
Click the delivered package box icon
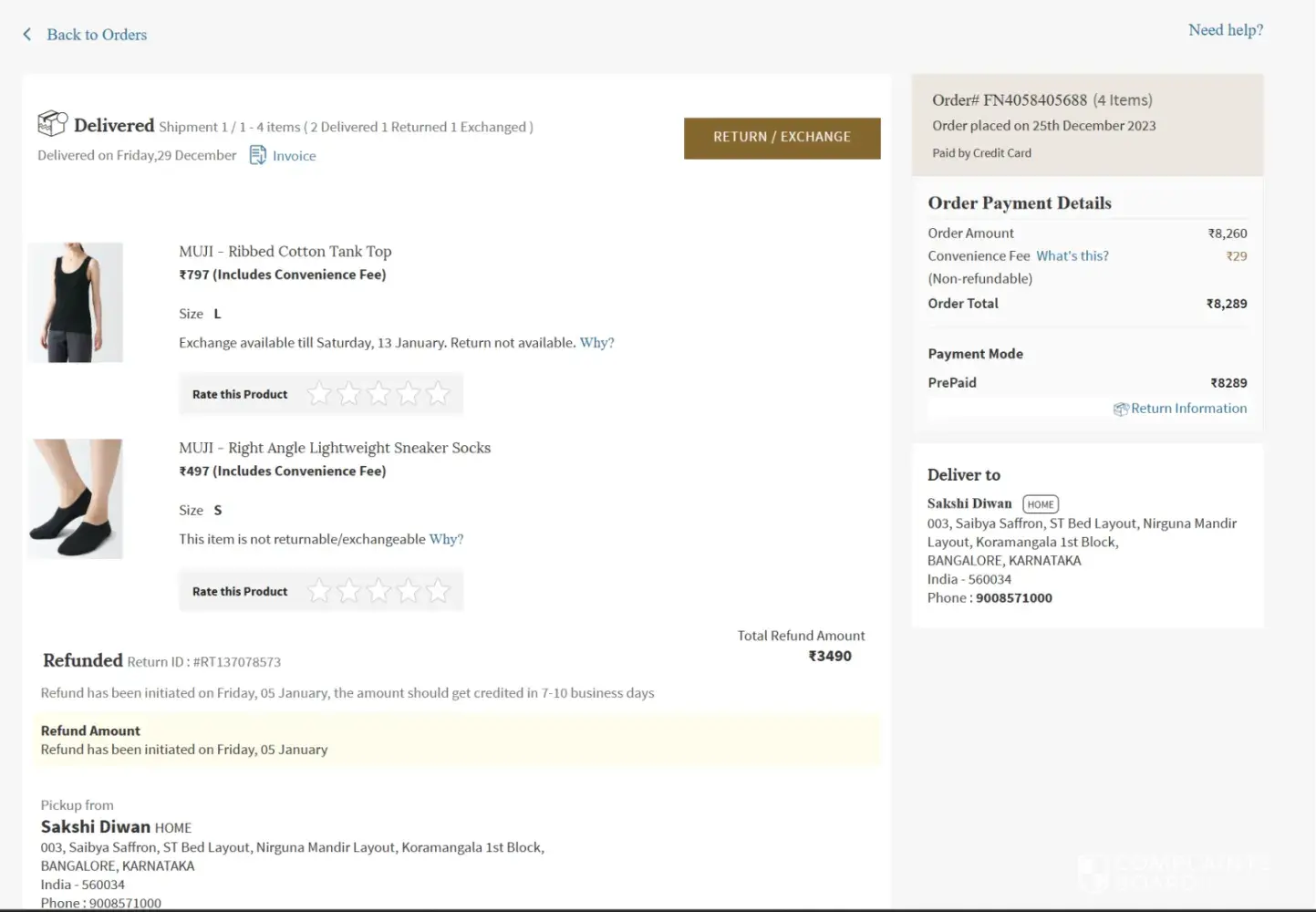[x=52, y=123]
